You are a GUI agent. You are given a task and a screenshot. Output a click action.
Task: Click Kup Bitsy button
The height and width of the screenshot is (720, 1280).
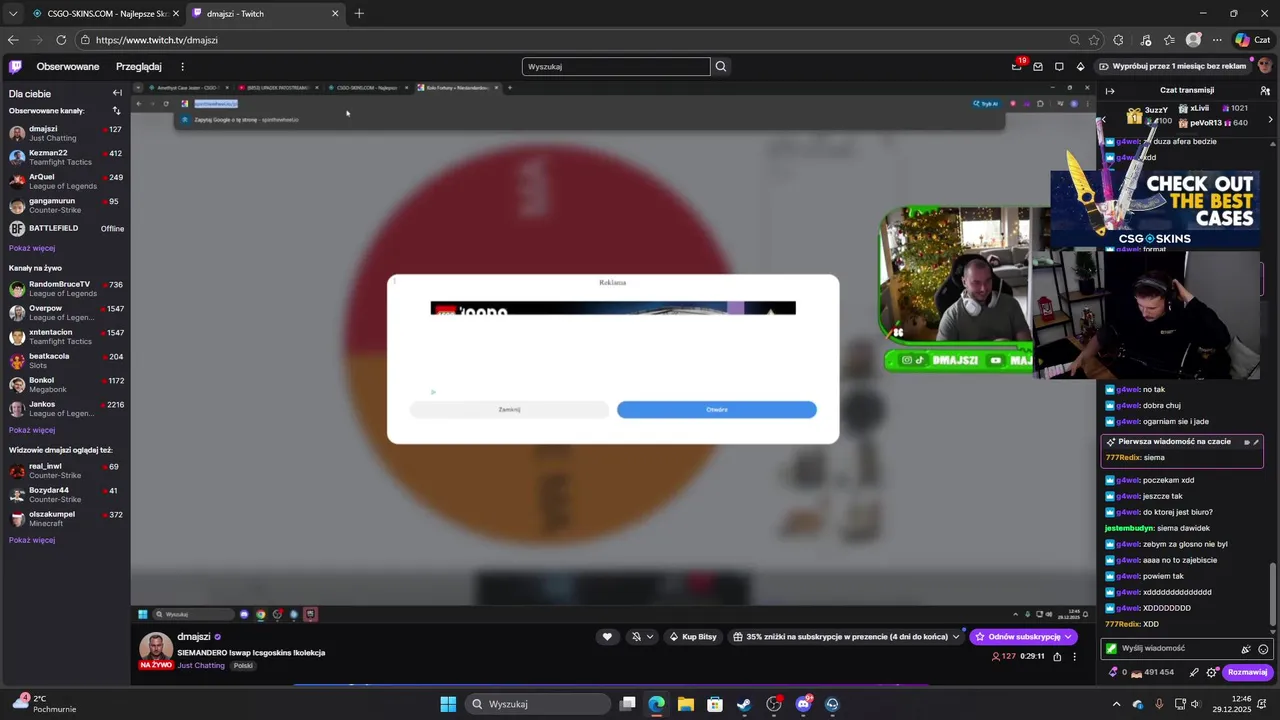pyautogui.click(x=694, y=637)
